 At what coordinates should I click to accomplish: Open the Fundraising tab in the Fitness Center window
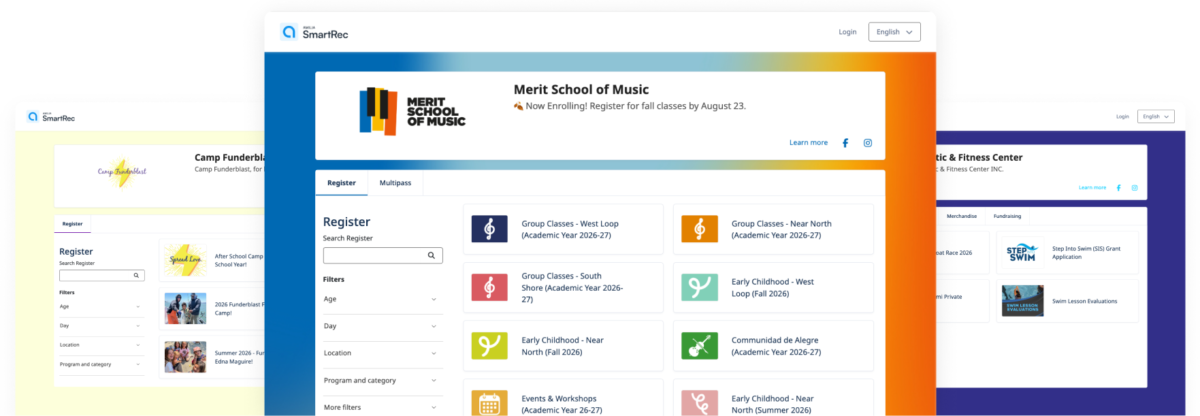1007,216
